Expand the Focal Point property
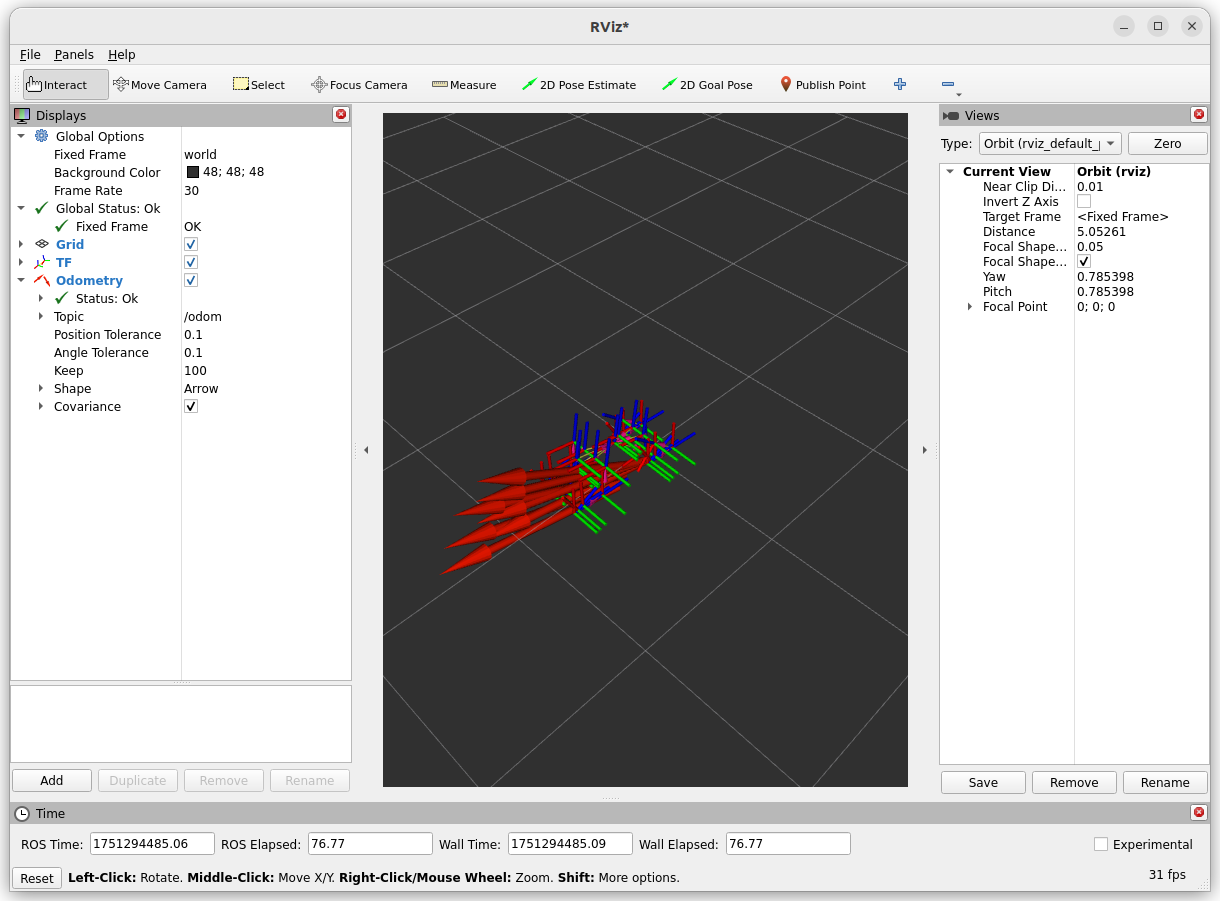1220x901 pixels. tap(970, 306)
